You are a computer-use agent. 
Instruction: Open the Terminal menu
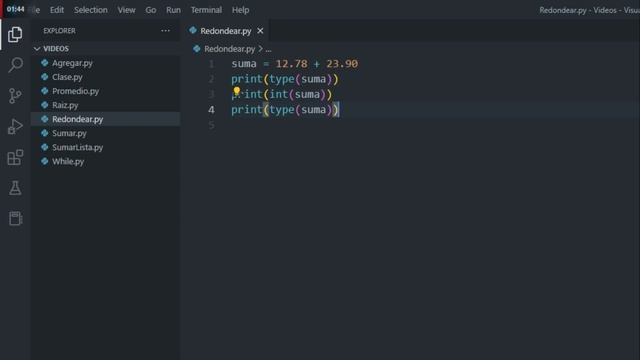tap(207, 10)
